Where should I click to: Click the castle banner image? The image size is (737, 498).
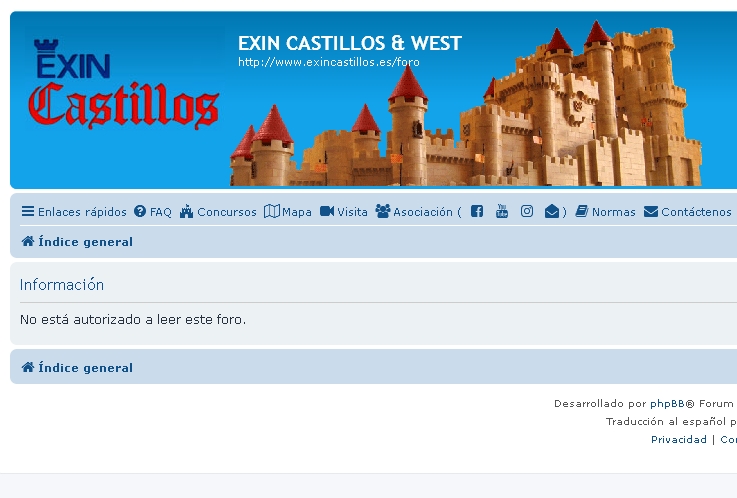pos(465,103)
